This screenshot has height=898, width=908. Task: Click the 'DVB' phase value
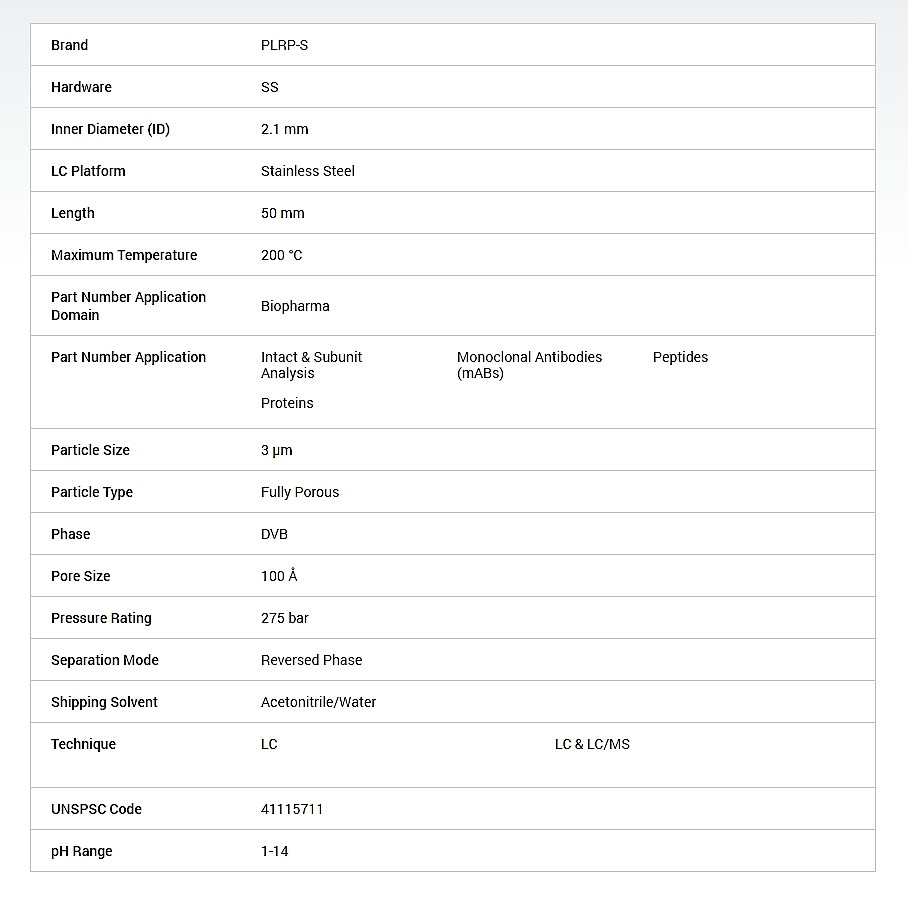point(274,534)
